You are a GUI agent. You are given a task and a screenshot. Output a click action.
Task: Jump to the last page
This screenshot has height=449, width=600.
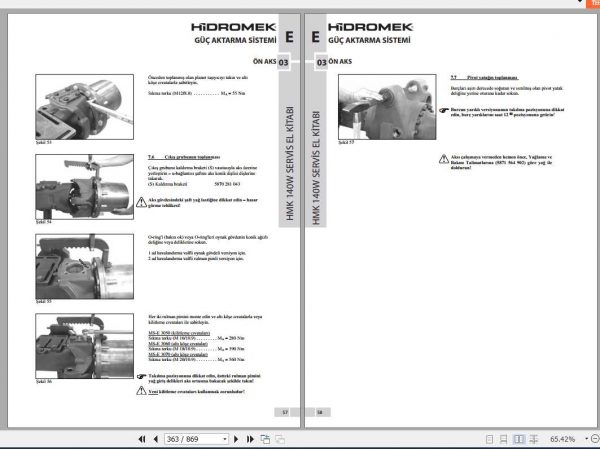pyautogui.click(x=250, y=439)
